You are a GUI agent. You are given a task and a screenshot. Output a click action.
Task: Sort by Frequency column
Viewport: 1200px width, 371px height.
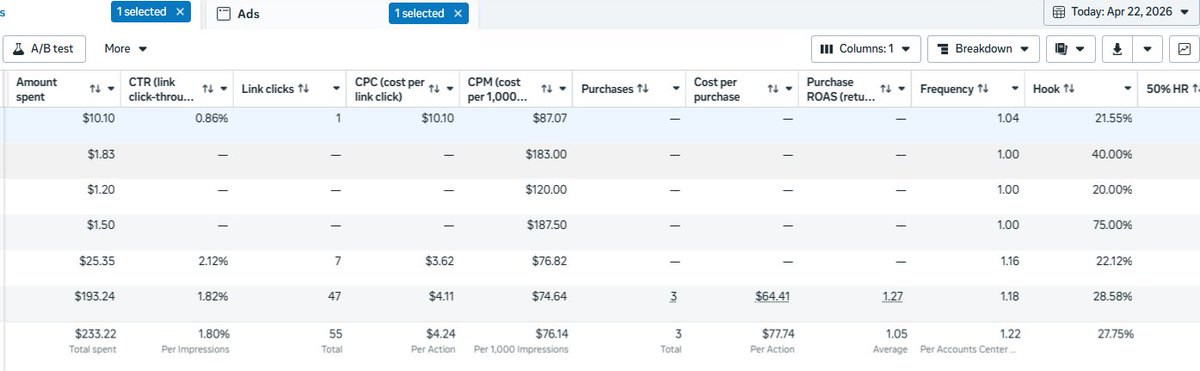tap(983, 89)
